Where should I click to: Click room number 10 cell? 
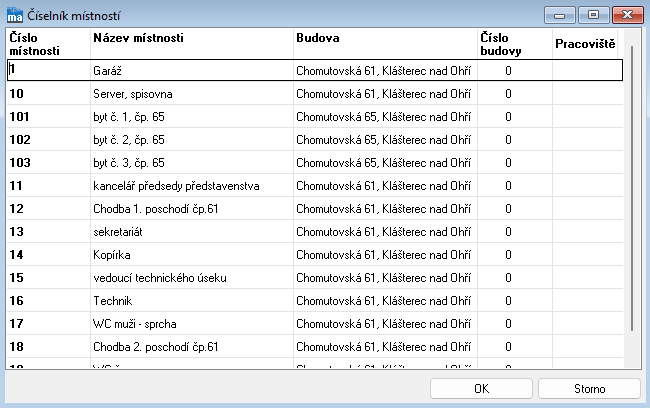coord(49,93)
